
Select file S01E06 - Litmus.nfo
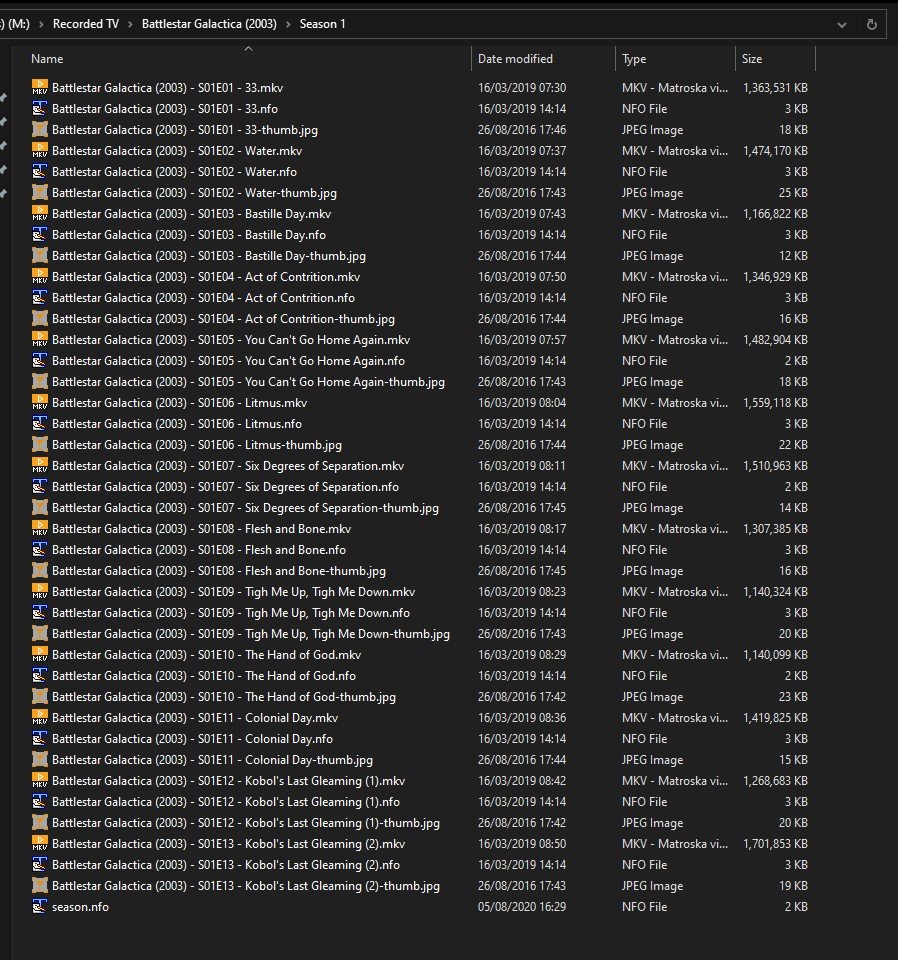click(177, 424)
